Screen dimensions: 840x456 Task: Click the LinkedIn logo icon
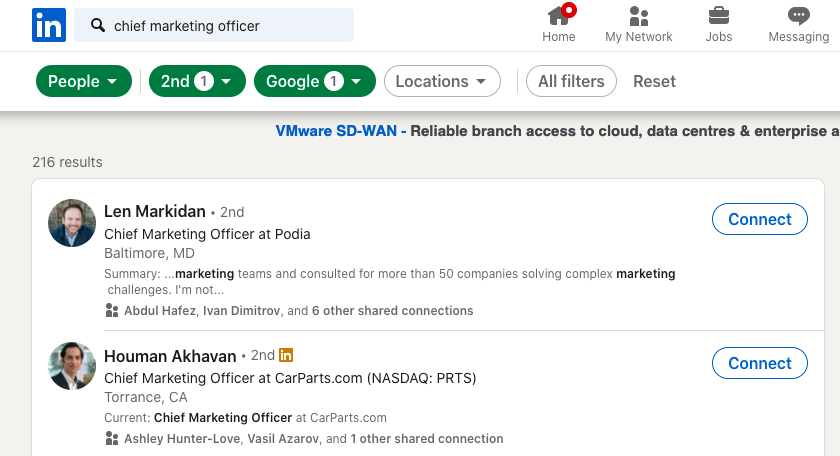(48, 25)
